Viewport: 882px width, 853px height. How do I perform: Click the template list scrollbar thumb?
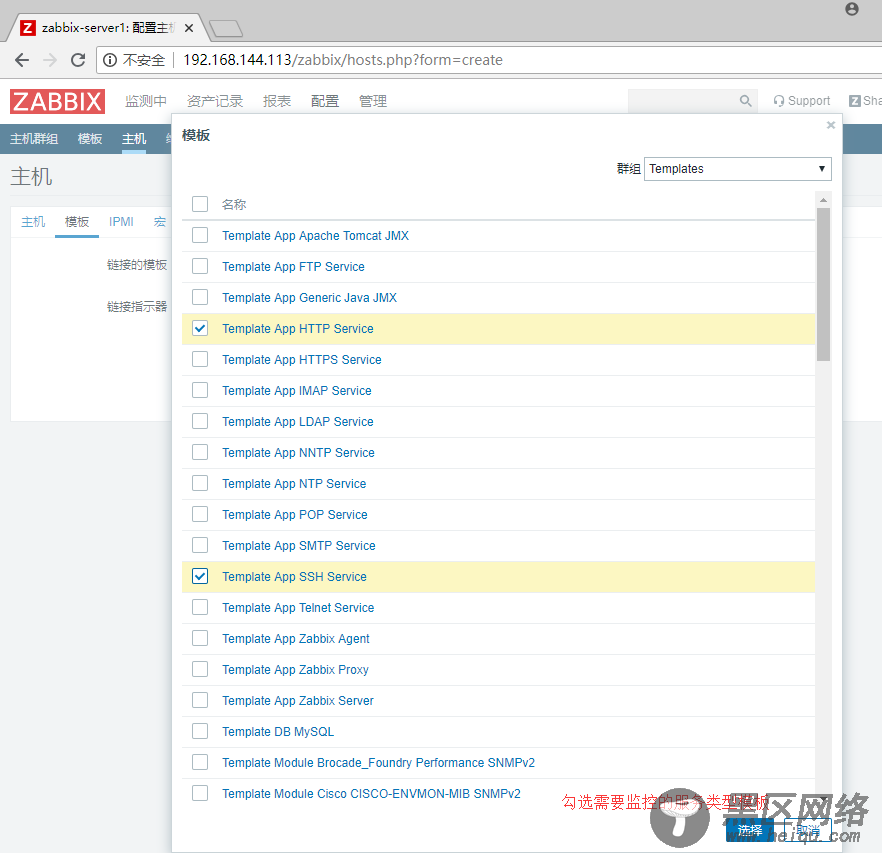pyautogui.click(x=823, y=284)
